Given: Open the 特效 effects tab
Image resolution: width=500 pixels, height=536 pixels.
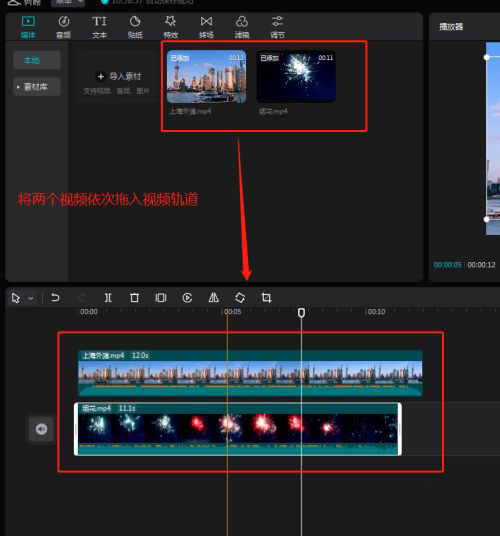Looking at the screenshot, I should pos(171,27).
